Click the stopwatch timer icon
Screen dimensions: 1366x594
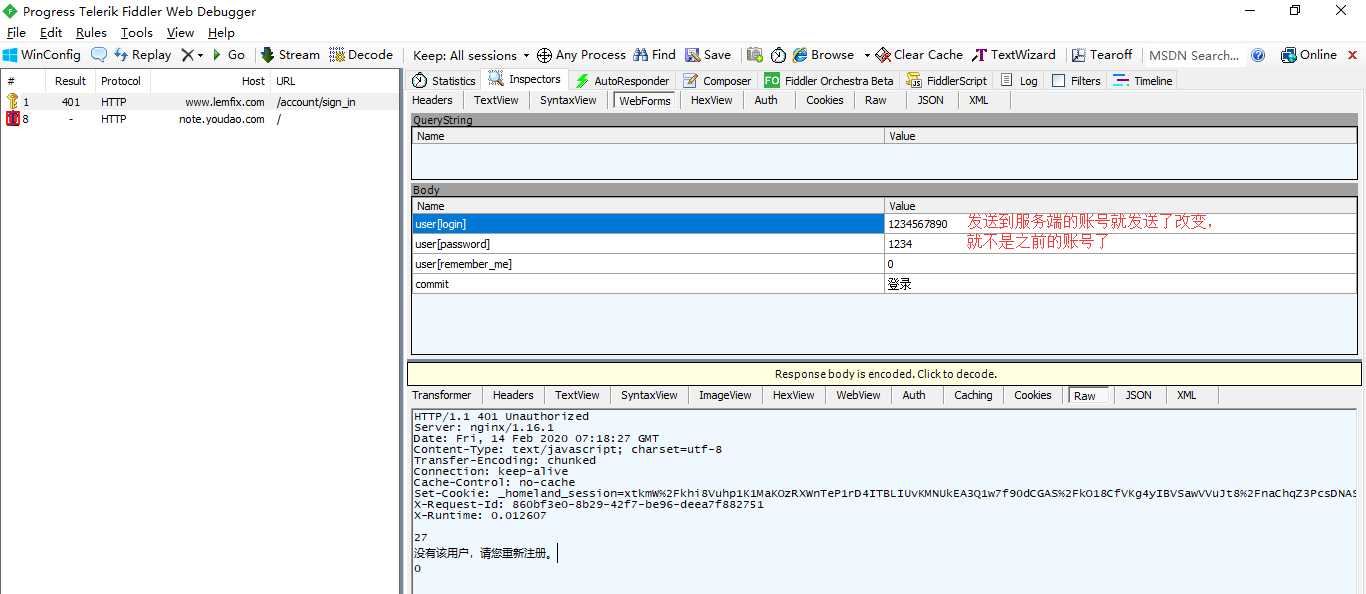point(778,55)
